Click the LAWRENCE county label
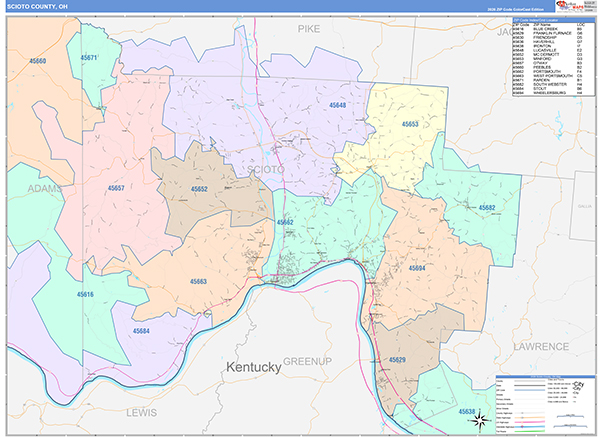Image resolution: width=600 pixels, height=437 pixels. pyautogui.click(x=541, y=347)
